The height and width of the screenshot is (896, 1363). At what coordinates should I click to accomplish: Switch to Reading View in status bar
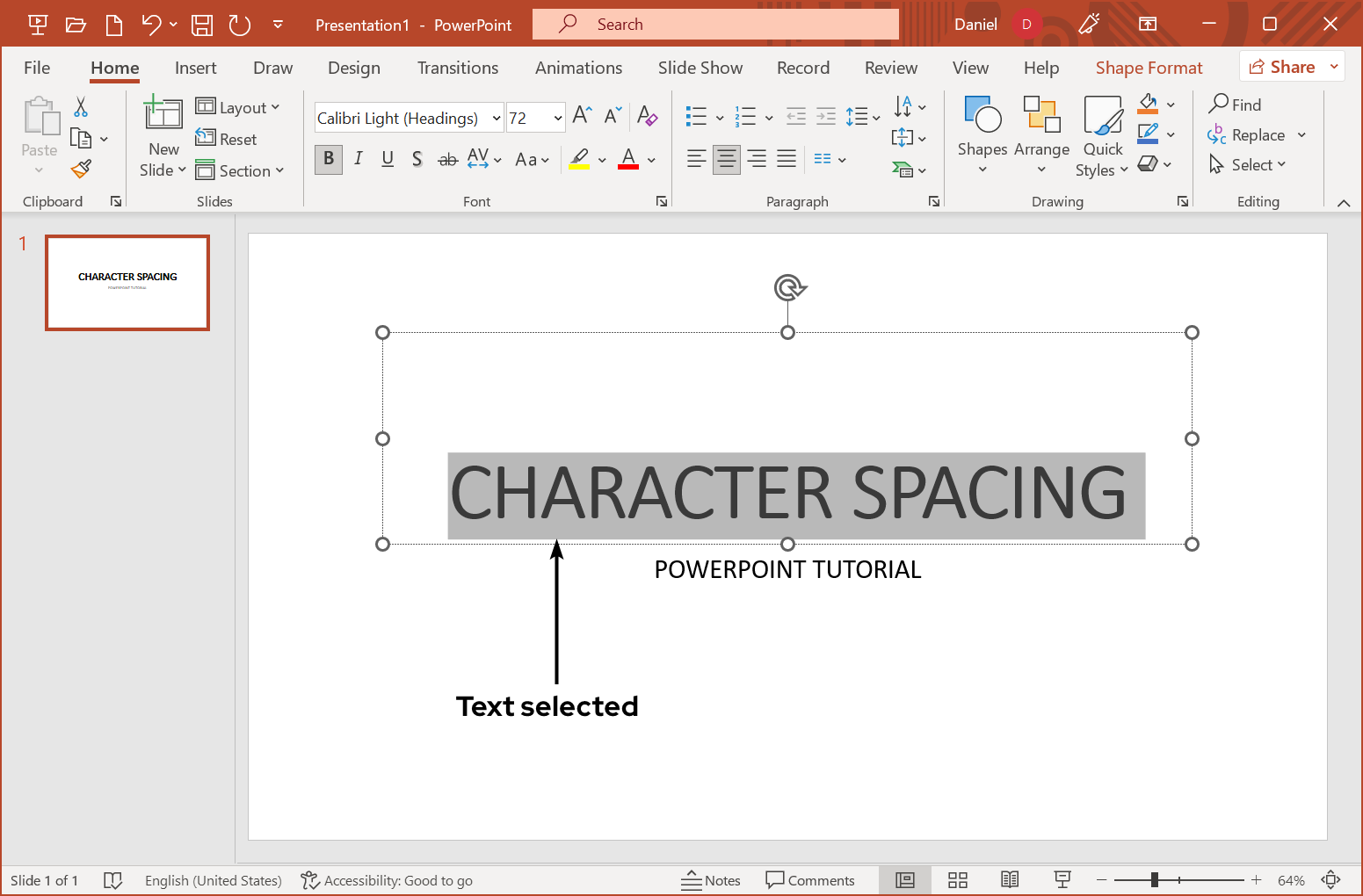tap(1009, 879)
